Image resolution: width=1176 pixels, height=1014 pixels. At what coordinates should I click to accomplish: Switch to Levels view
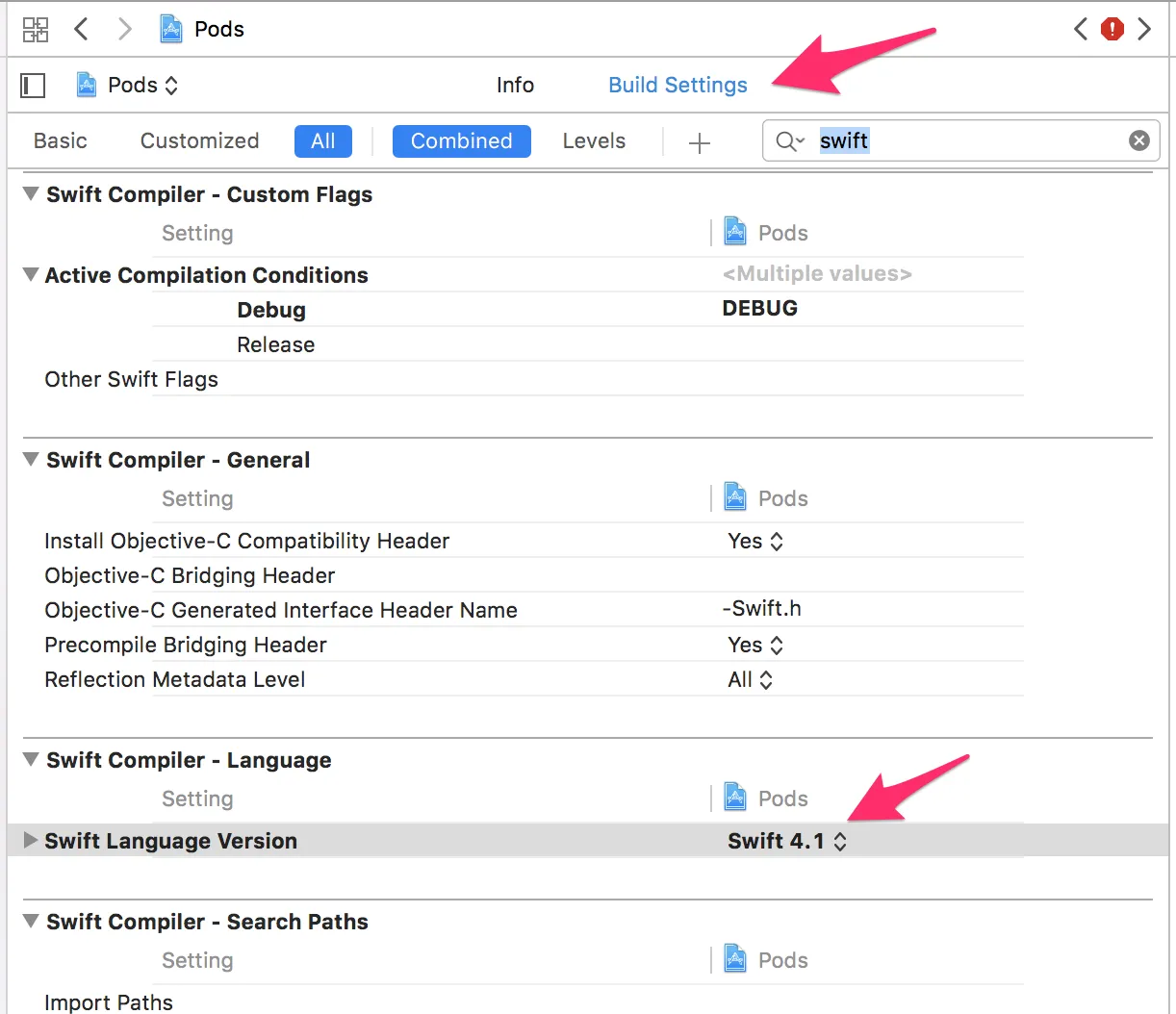pos(594,140)
